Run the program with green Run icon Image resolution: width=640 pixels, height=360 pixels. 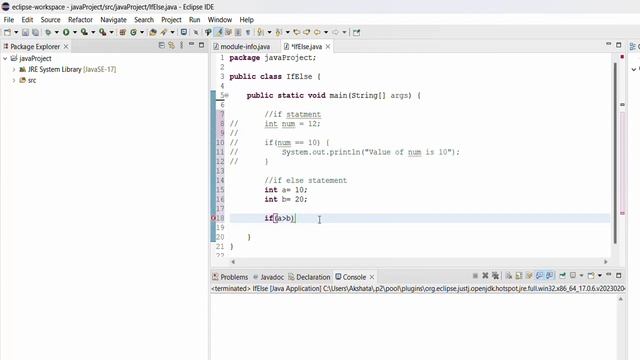(x=66, y=32)
